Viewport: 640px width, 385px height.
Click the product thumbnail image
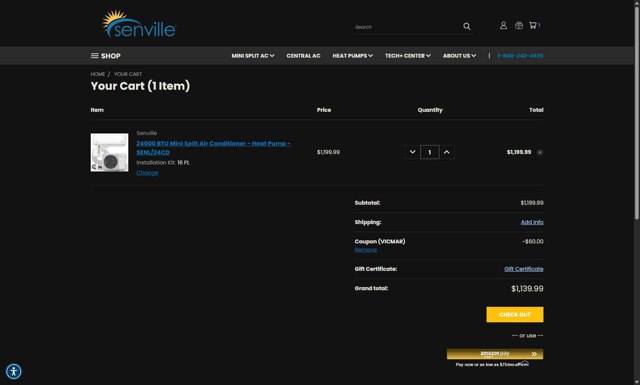click(109, 152)
